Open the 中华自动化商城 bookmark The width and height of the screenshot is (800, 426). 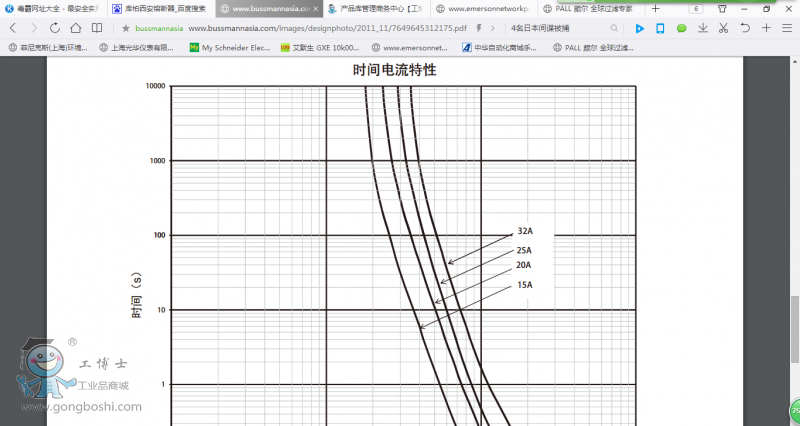tap(504, 47)
